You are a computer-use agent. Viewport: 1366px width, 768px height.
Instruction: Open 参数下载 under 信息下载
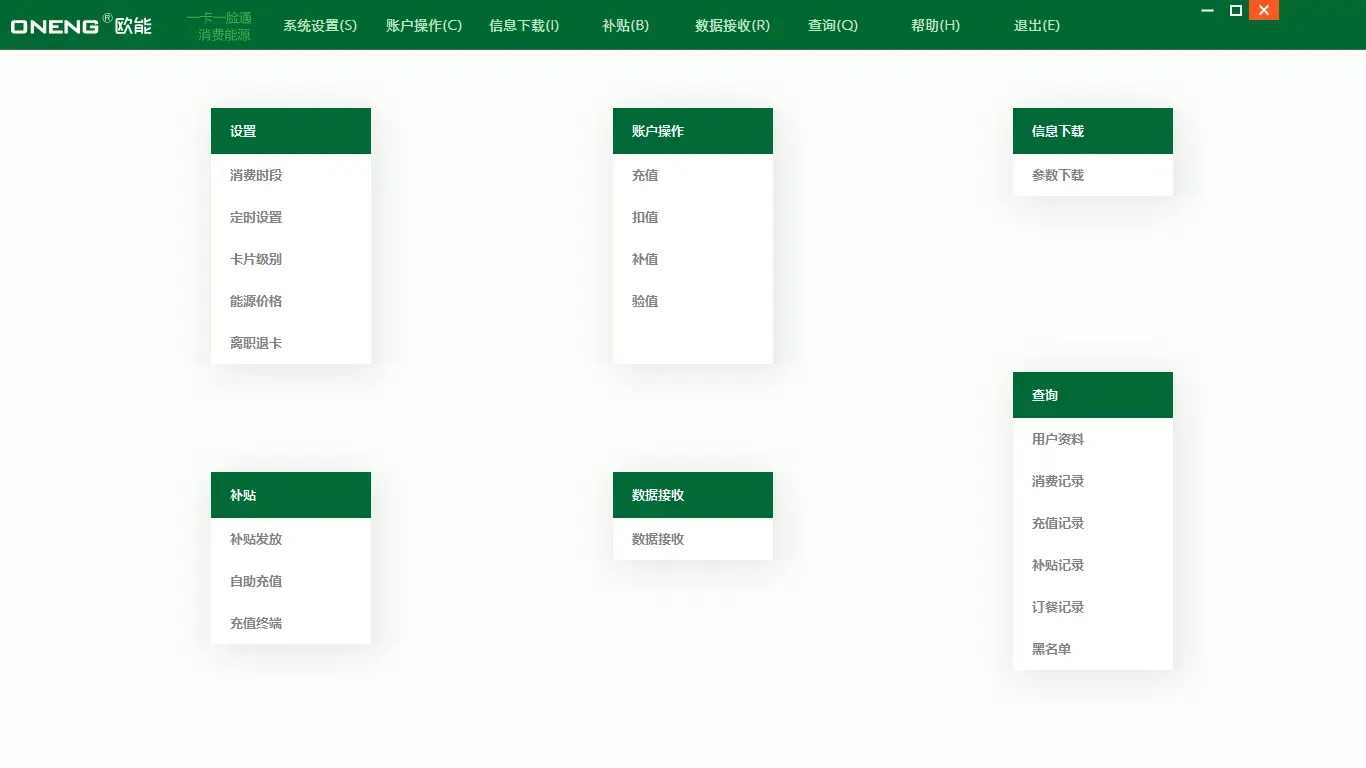click(x=1059, y=175)
